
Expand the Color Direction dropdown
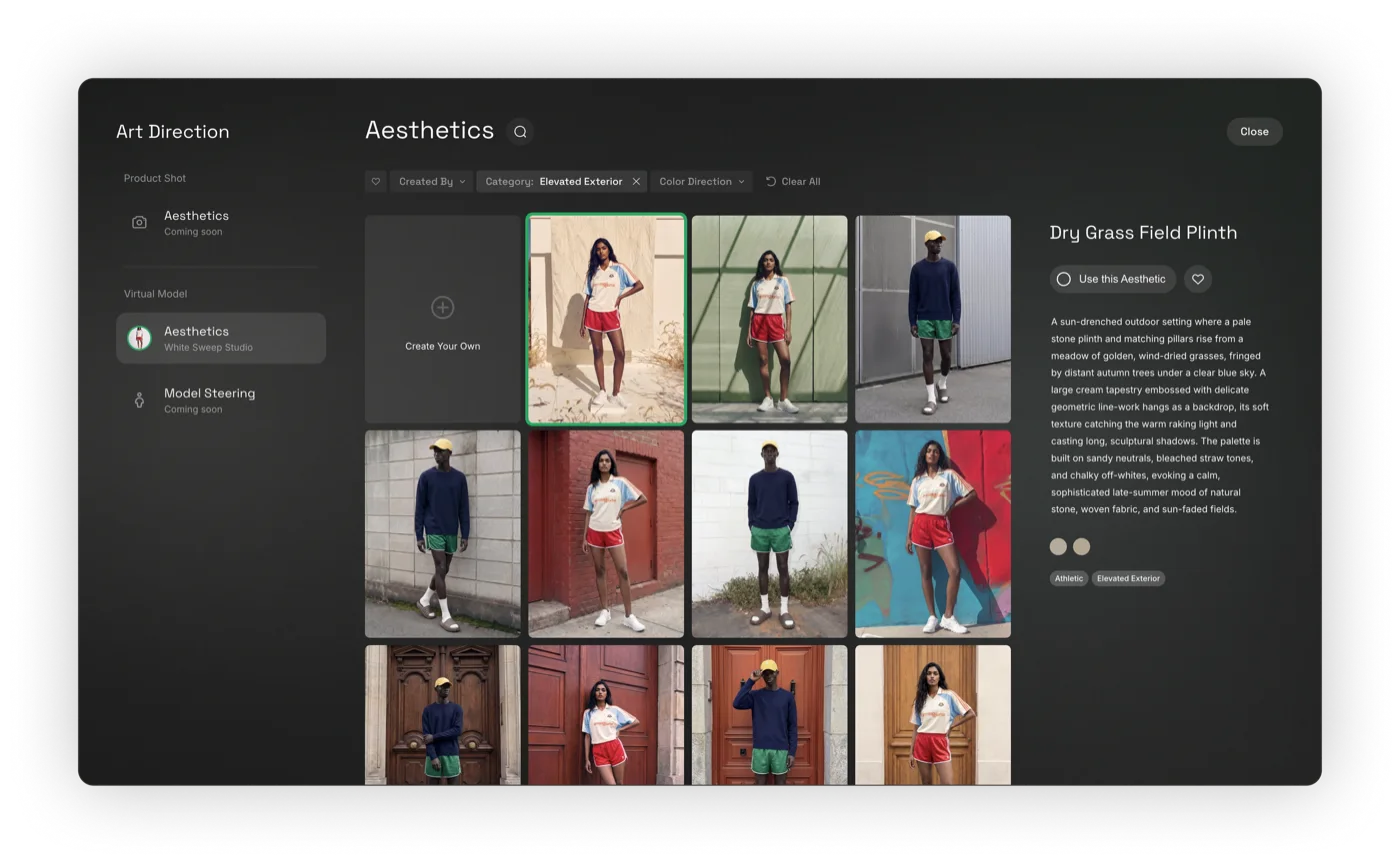701,181
